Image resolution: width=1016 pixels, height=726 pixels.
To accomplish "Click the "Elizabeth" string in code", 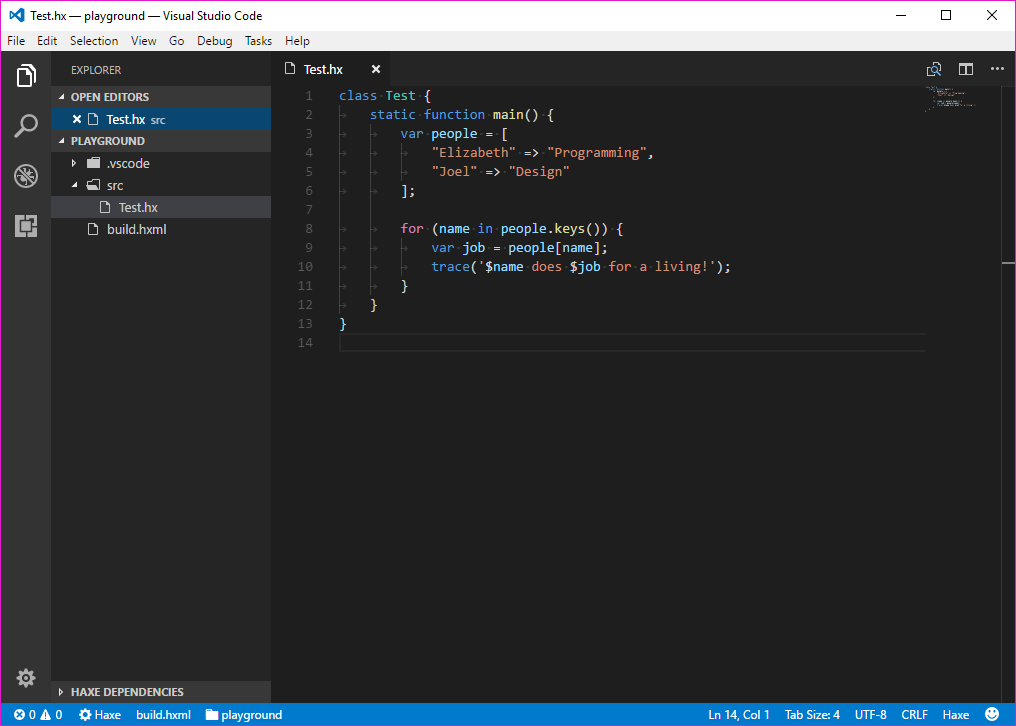I will (x=474, y=153).
